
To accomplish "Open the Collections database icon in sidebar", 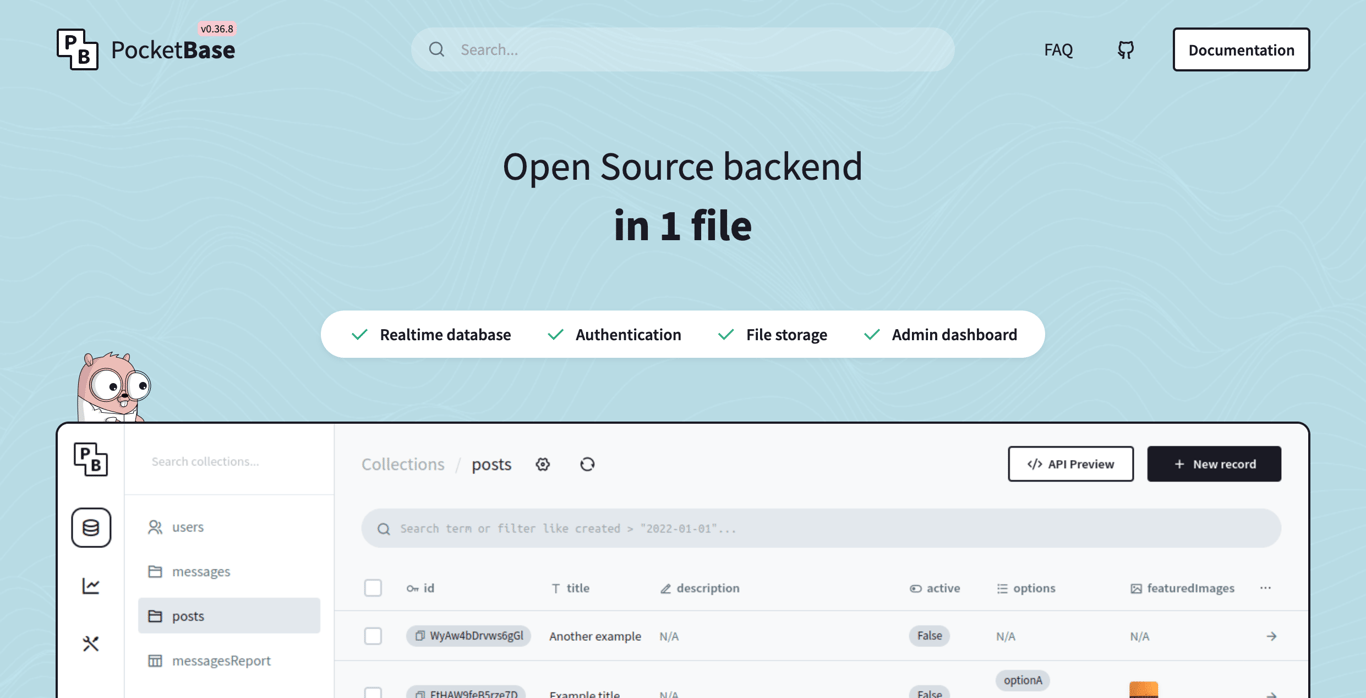I will (91, 527).
